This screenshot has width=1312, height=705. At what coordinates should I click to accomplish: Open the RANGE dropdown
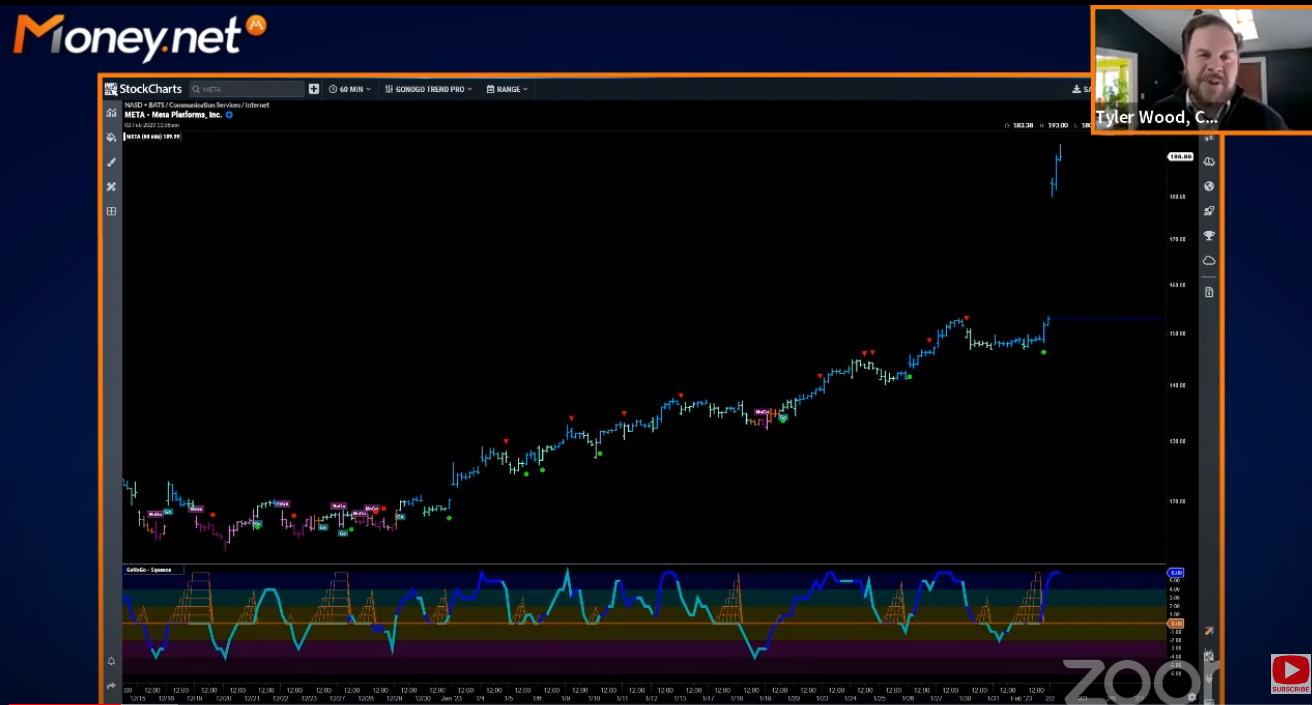[x=507, y=89]
